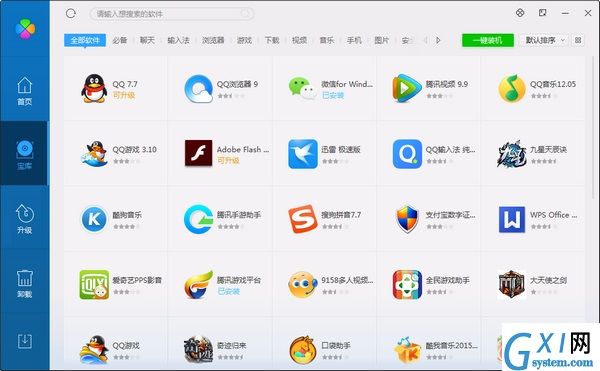Open the skin settings icon in title bar
The height and width of the screenshot is (371, 600).
pyautogui.click(x=520, y=13)
